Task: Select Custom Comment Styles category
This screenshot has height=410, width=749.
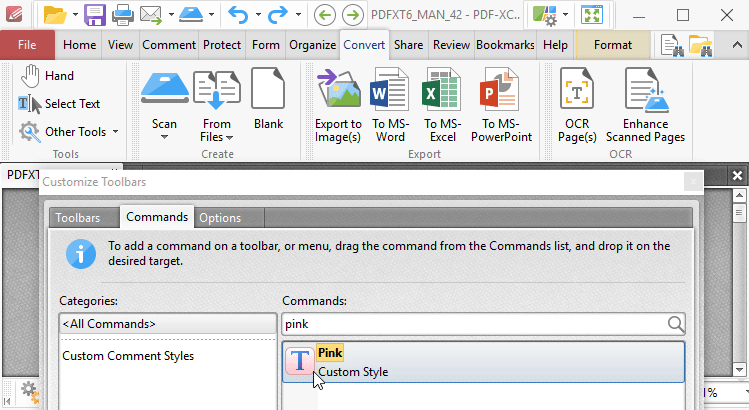Action: [128, 356]
